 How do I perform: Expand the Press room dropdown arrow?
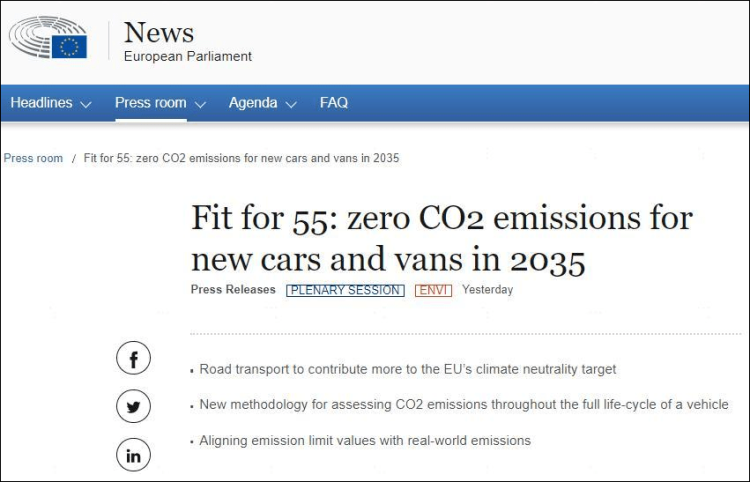click(200, 104)
